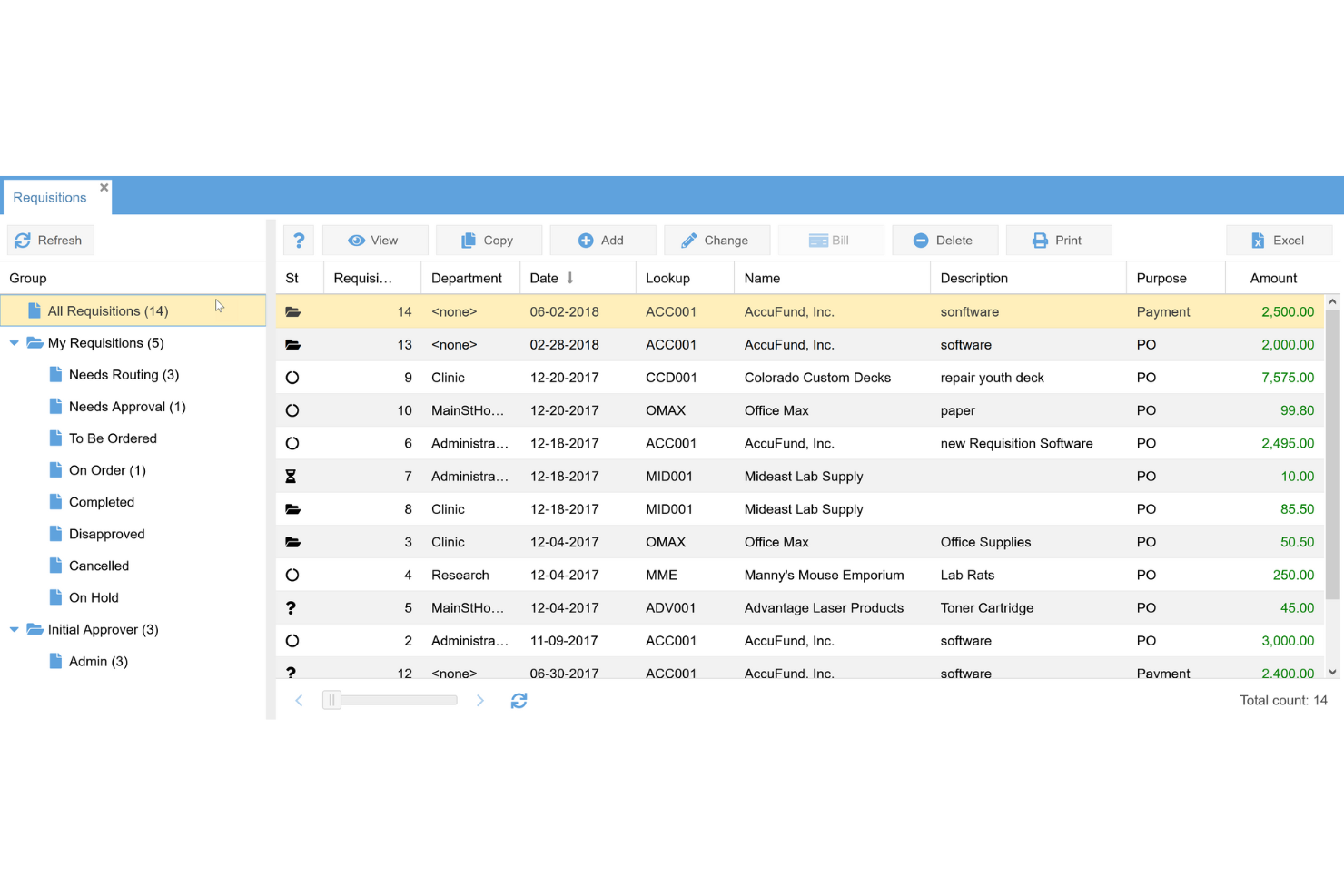Click the question-mark status icon on requisition 5
This screenshot has height=896, width=1344.
pos(291,607)
